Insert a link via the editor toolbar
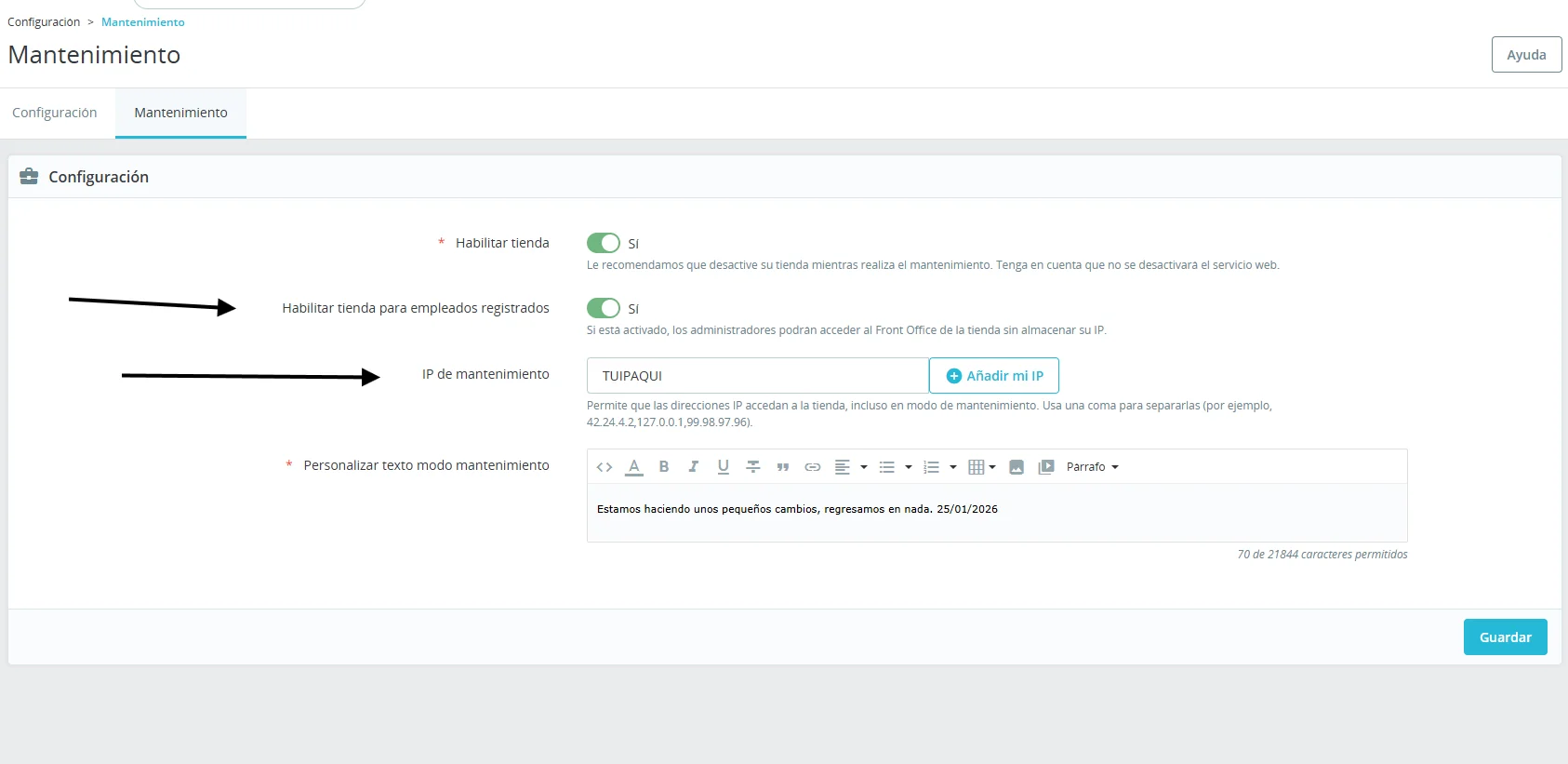This screenshot has width=1568, height=764. coord(813,467)
